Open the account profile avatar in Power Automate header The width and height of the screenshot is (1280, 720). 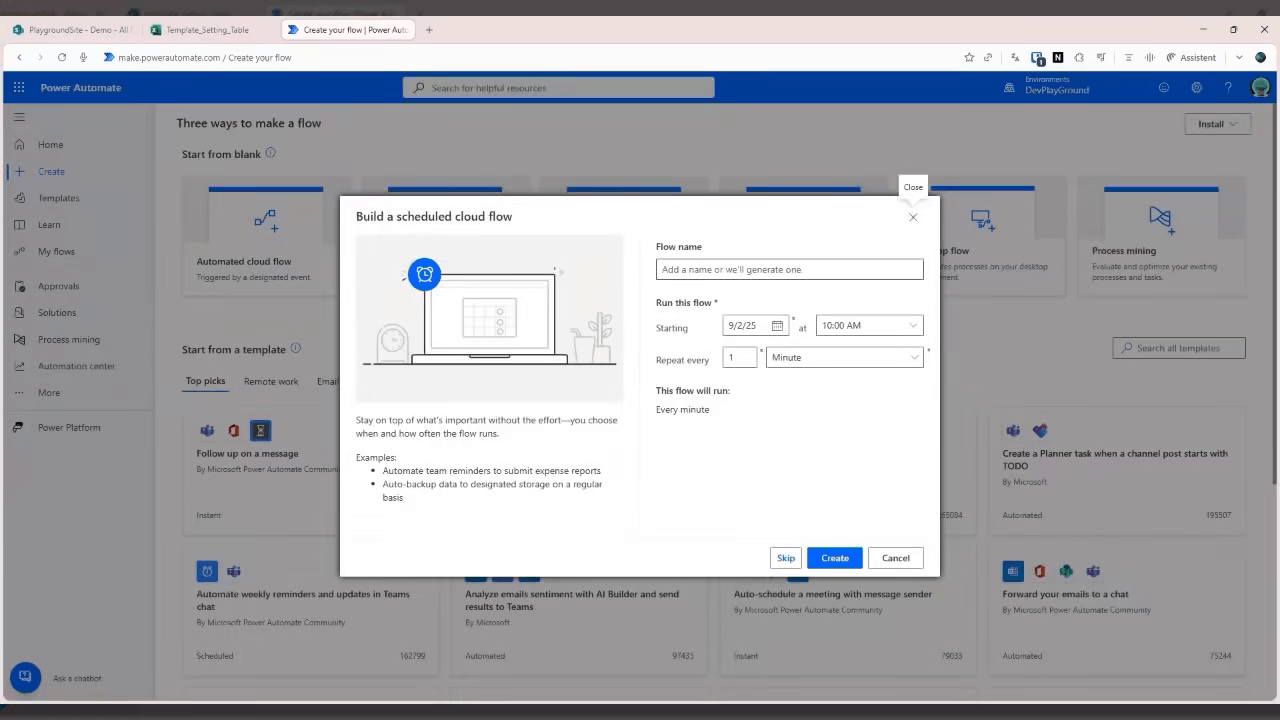(x=1260, y=87)
